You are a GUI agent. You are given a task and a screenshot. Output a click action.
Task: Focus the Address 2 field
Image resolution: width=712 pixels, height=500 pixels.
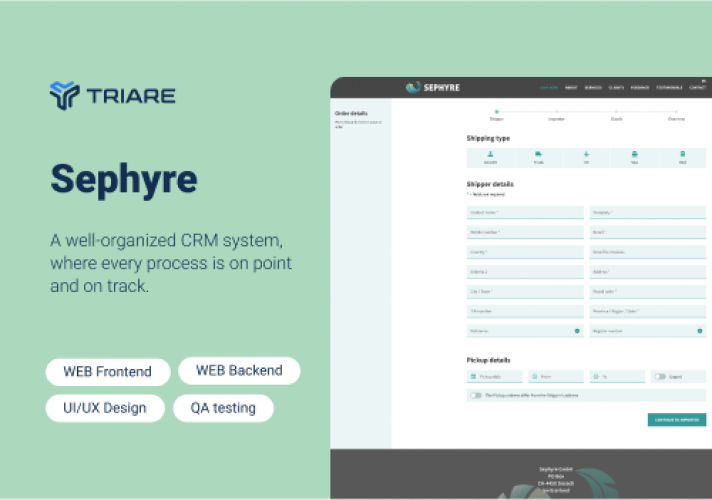[525, 272]
